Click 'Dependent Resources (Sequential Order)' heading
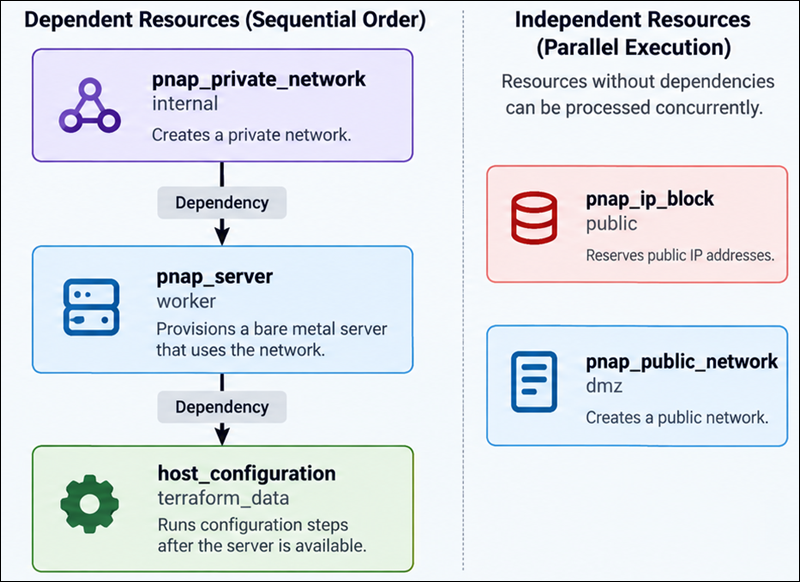This screenshot has height=582, width=800. pos(225,20)
